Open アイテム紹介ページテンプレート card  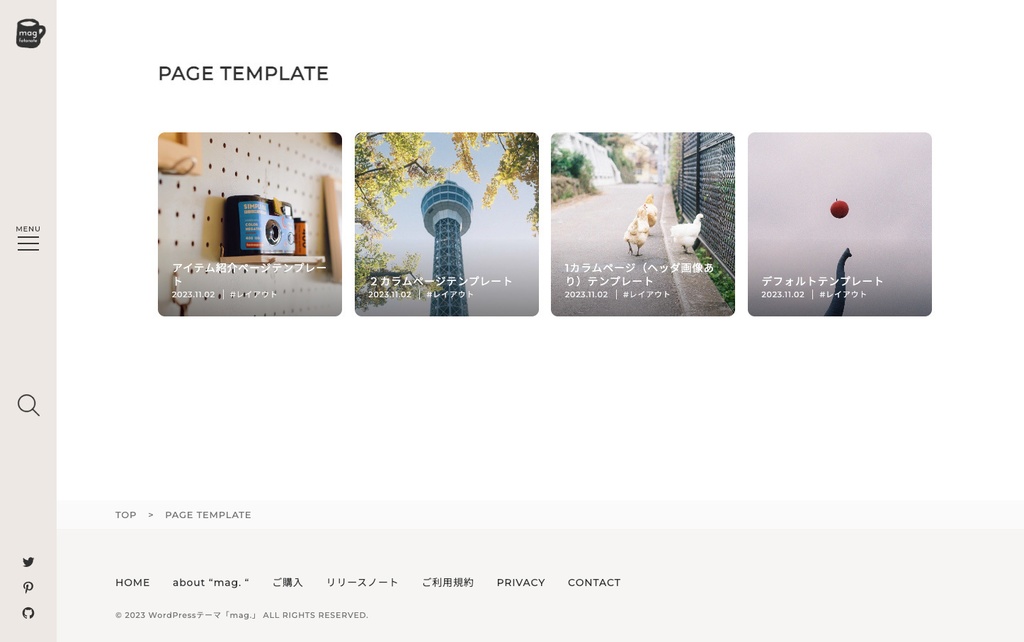(250, 224)
